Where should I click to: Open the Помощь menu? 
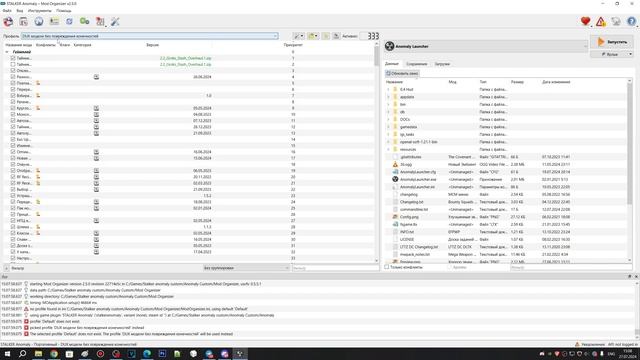point(64,11)
